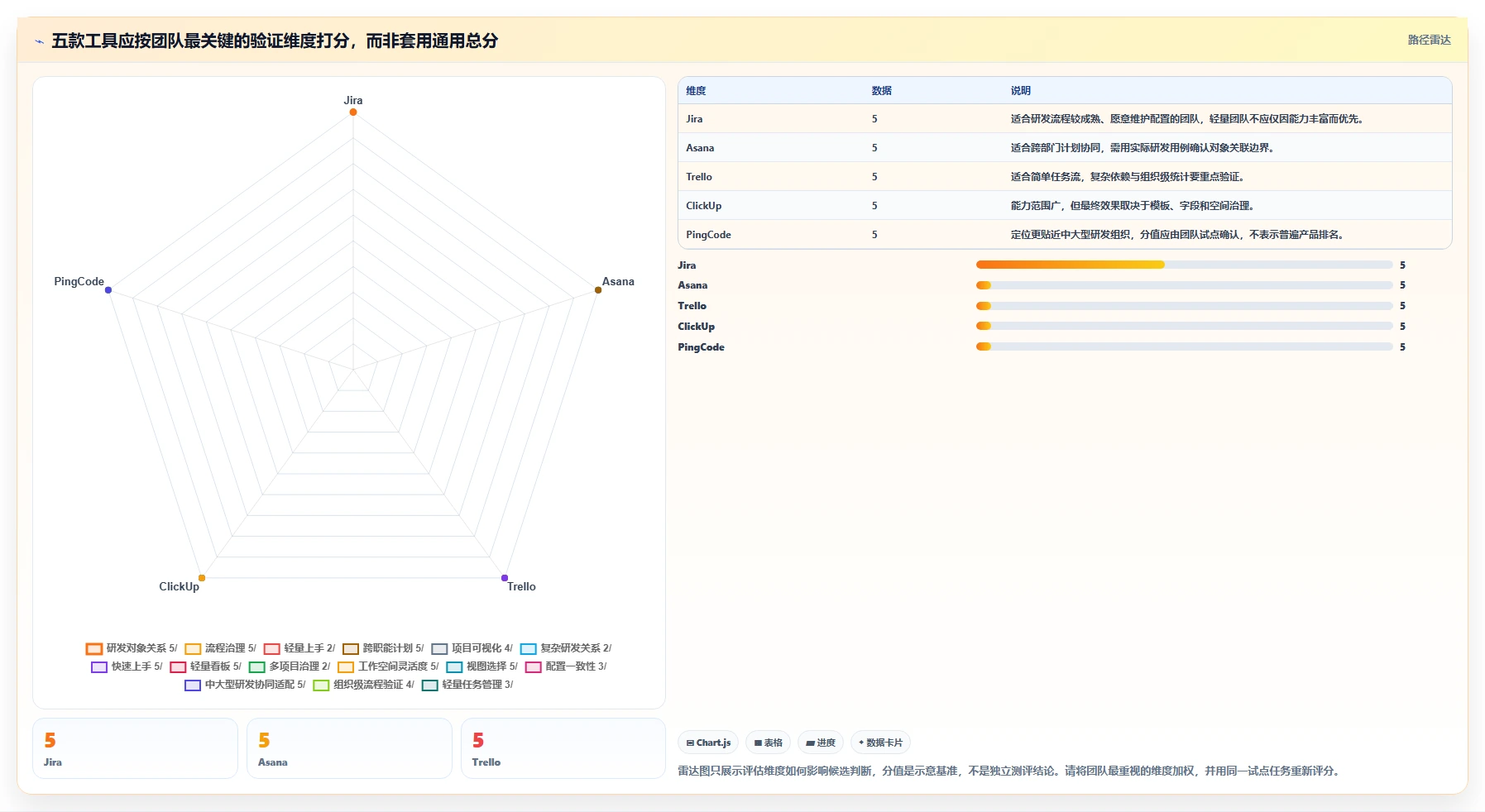Screen dimensions: 1485x812
Task: Click the ClickUp data point on radar
Action: tap(202, 578)
